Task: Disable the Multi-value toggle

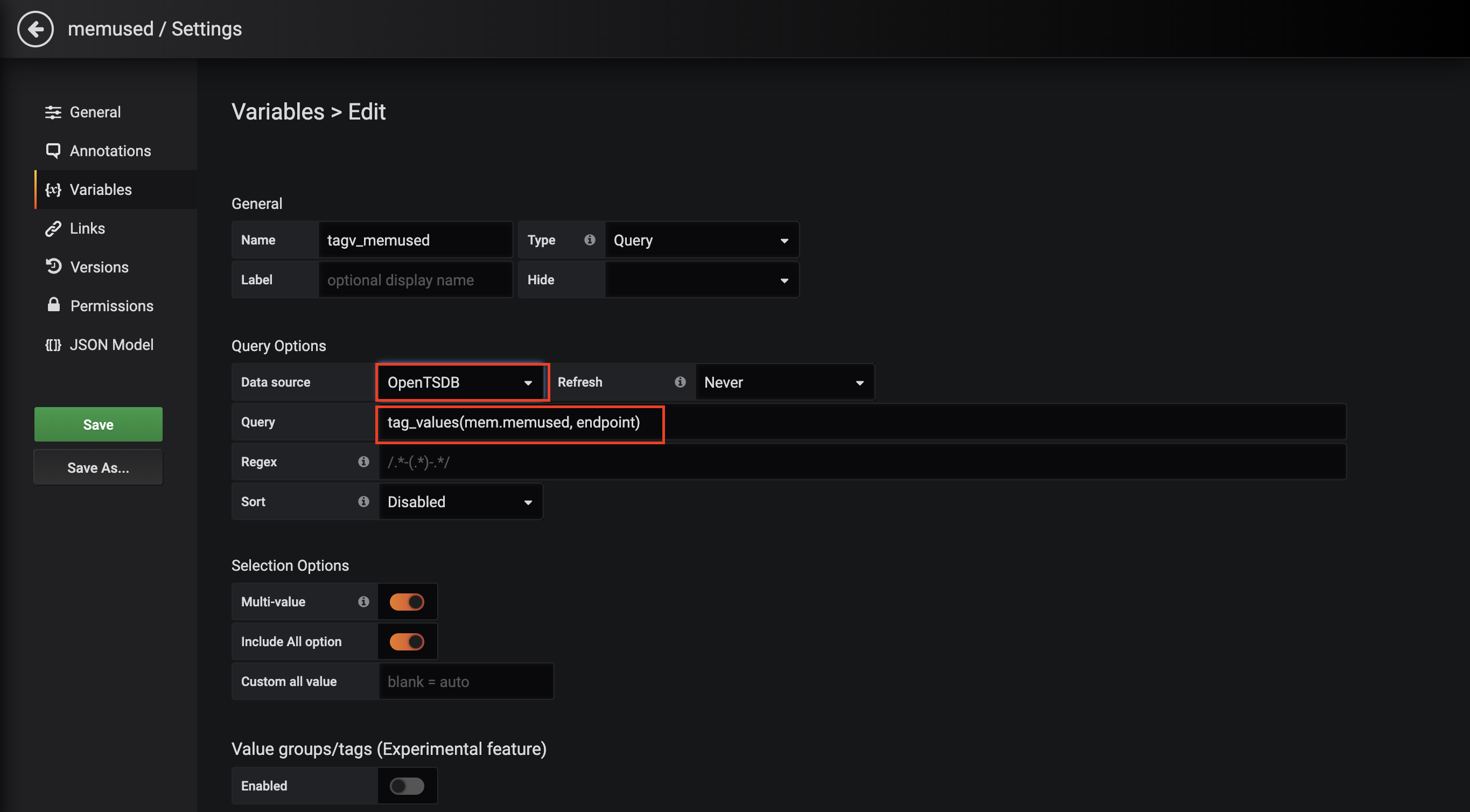Action: [407, 601]
